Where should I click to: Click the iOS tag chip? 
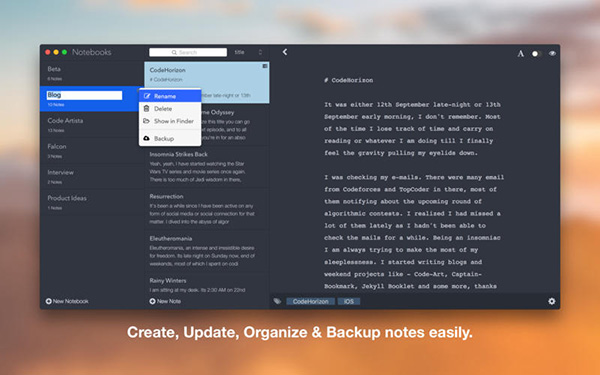tap(349, 302)
